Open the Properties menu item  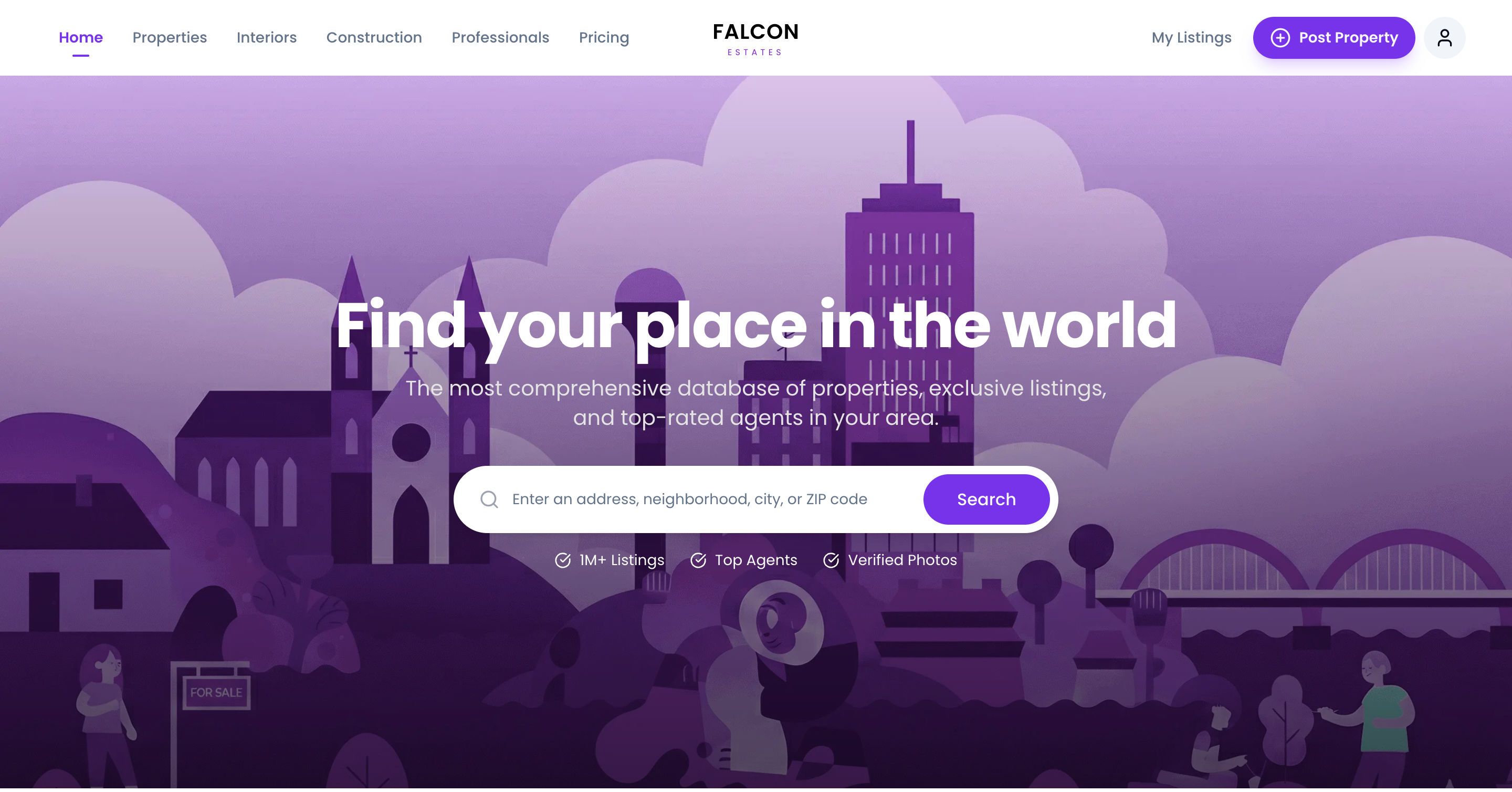[170, 38]
